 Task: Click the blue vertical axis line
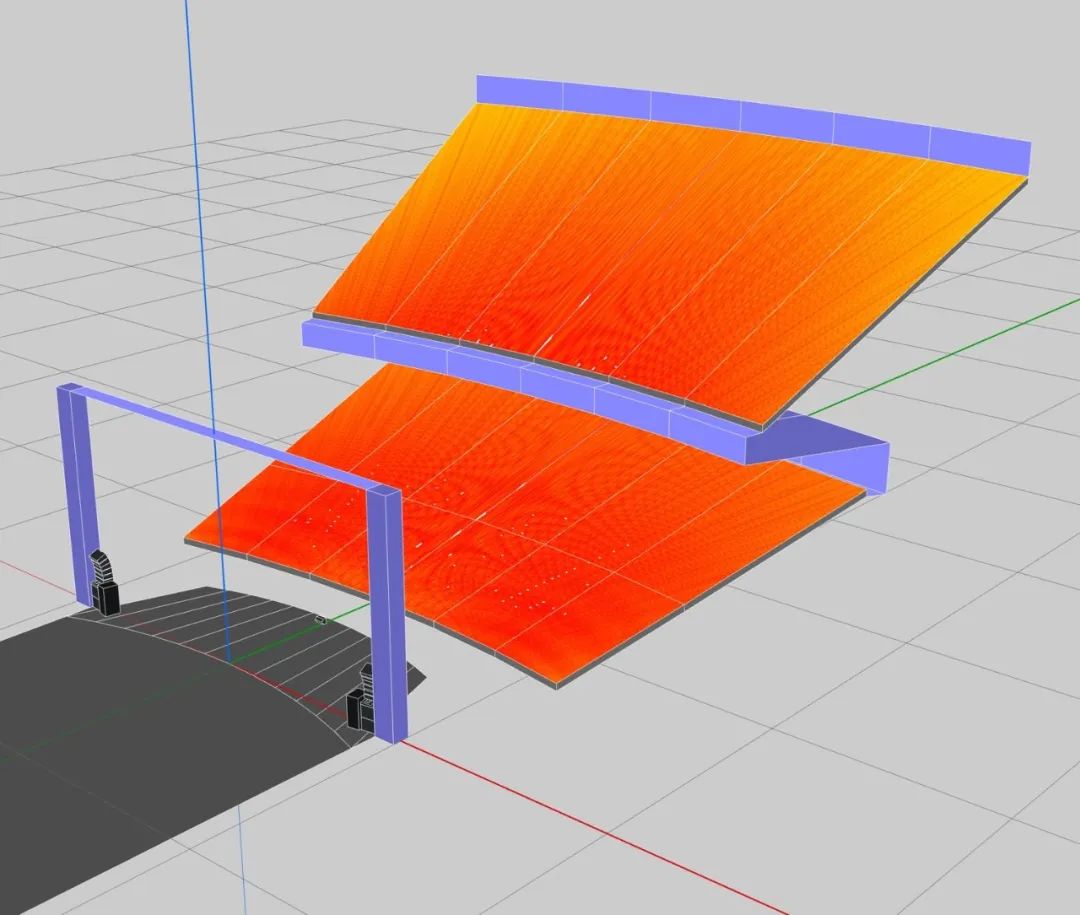click(195, 200)
